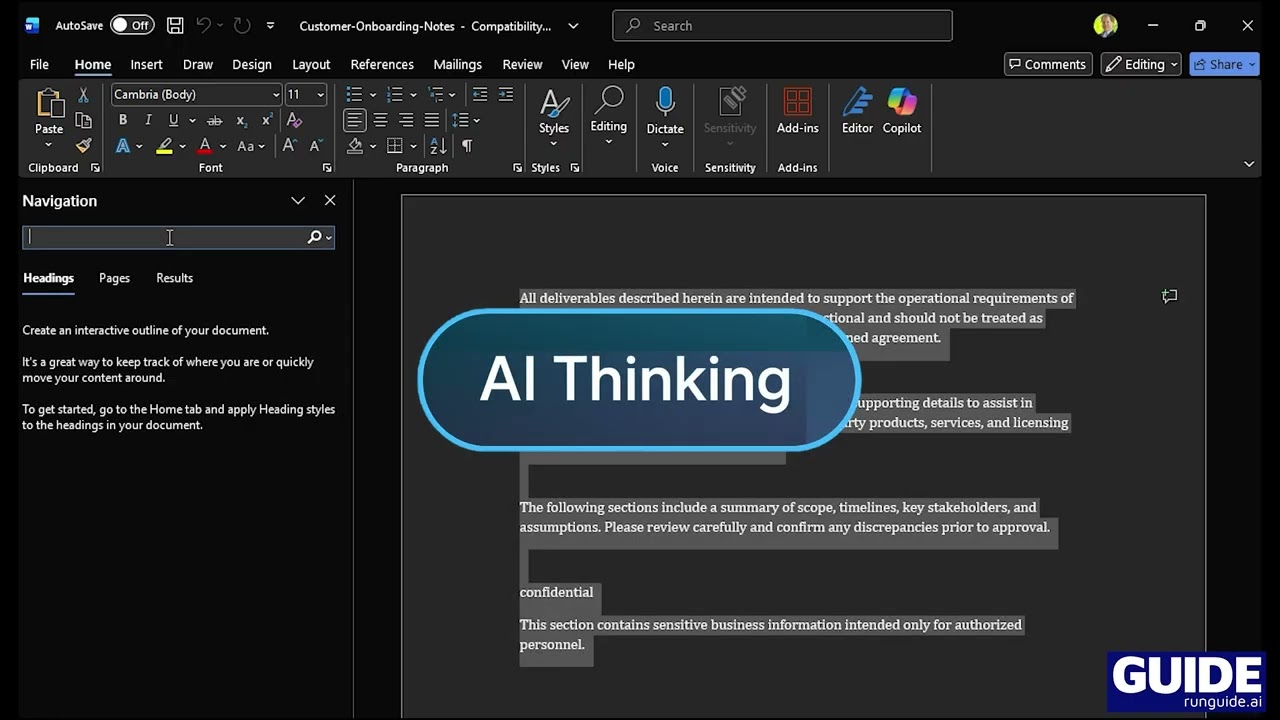Screen dimensions: 1280x720
Task: Expand numbering list options arrow
Action: (x=413, y=94)
